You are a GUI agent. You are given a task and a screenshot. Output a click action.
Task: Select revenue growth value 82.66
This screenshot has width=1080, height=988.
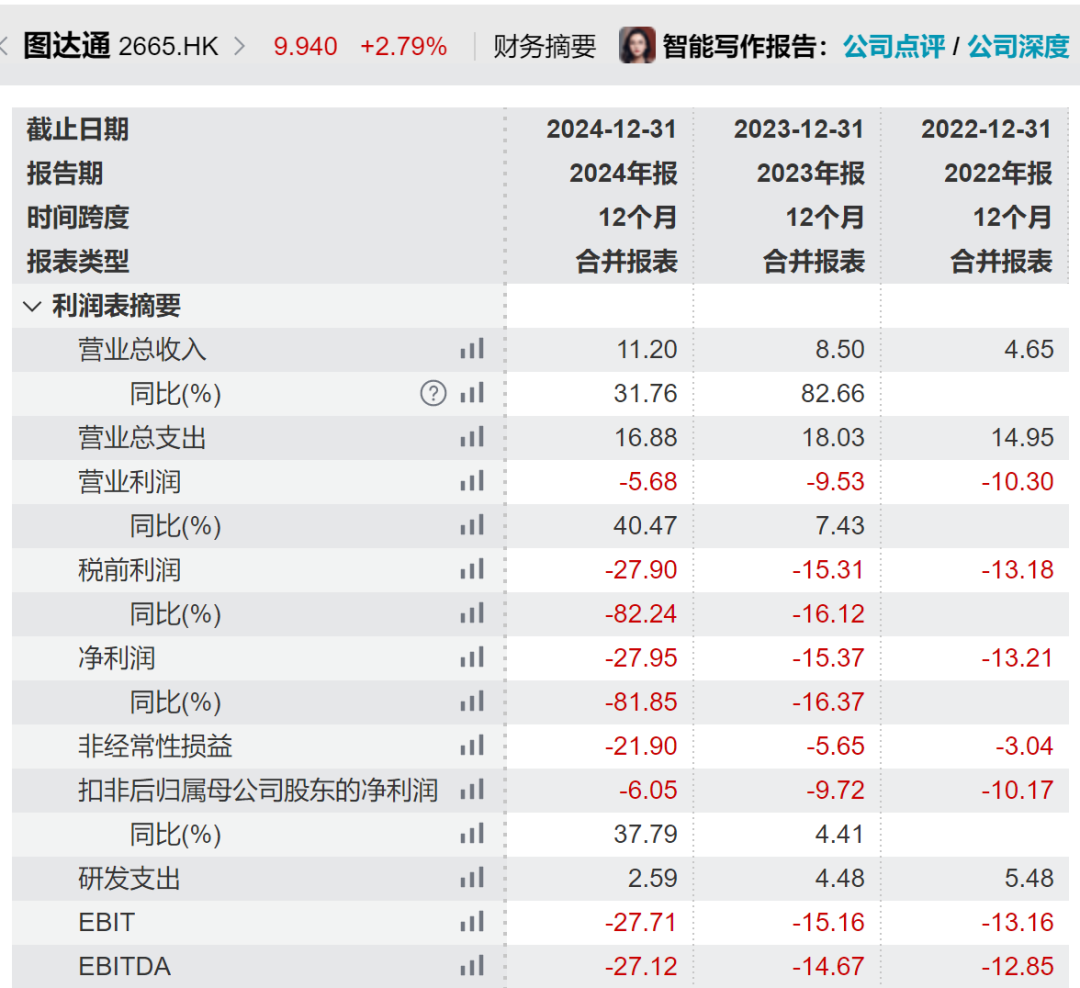(833, 393)
